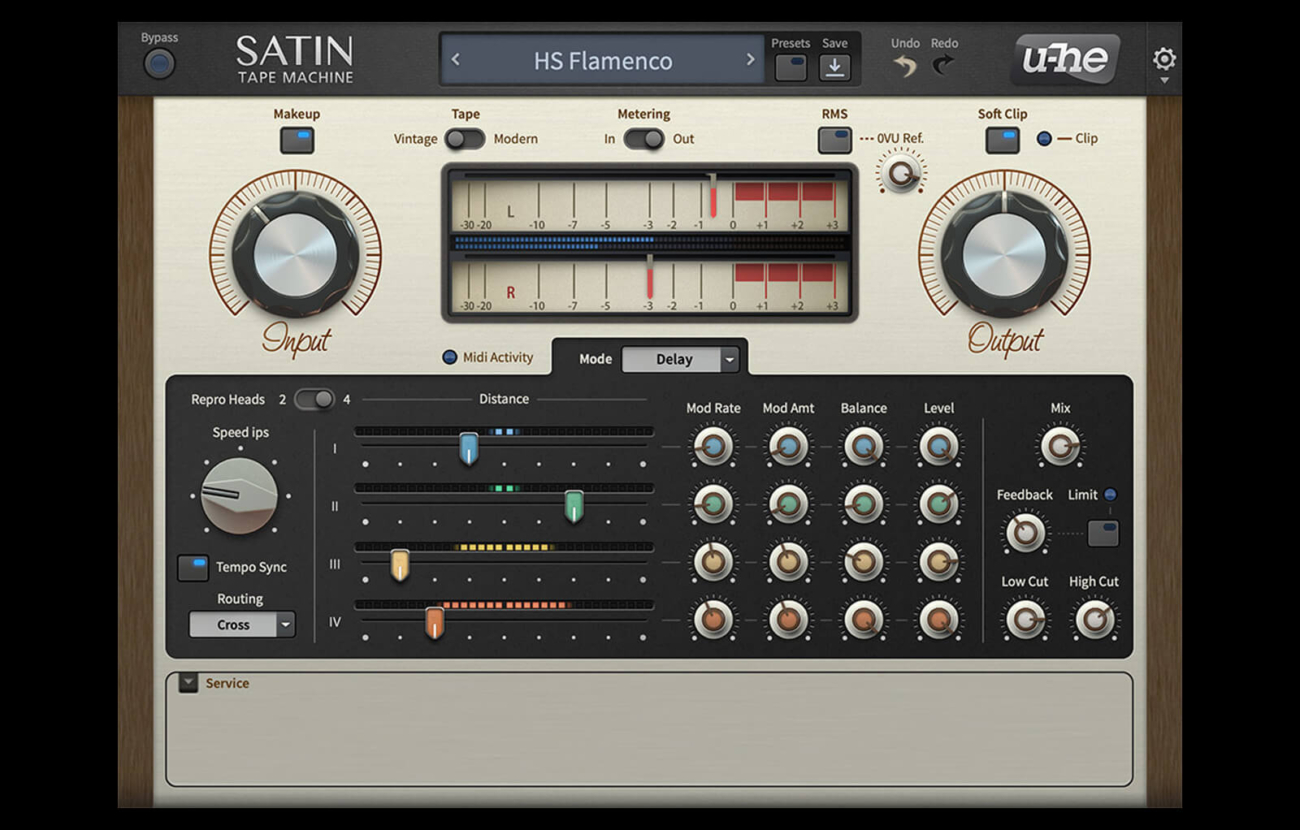Toggle the feedback Limit button
1300x830 pixels.
[1103, 533]
